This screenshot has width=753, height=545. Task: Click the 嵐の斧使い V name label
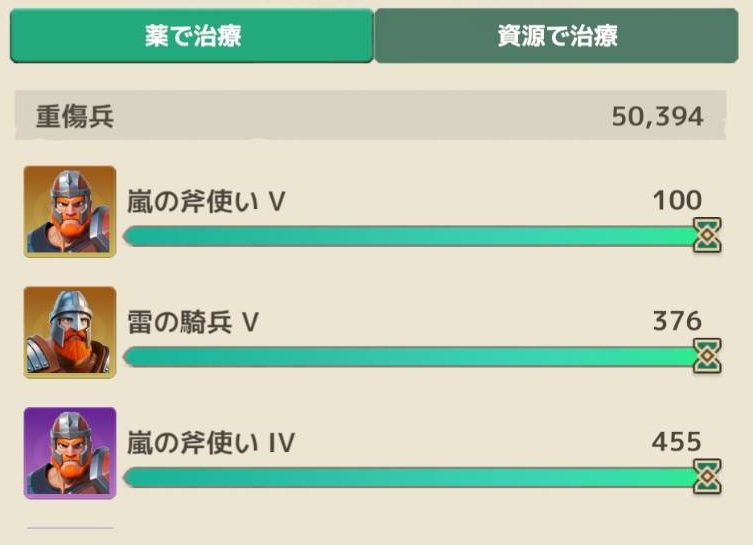(x=207, y=201)
